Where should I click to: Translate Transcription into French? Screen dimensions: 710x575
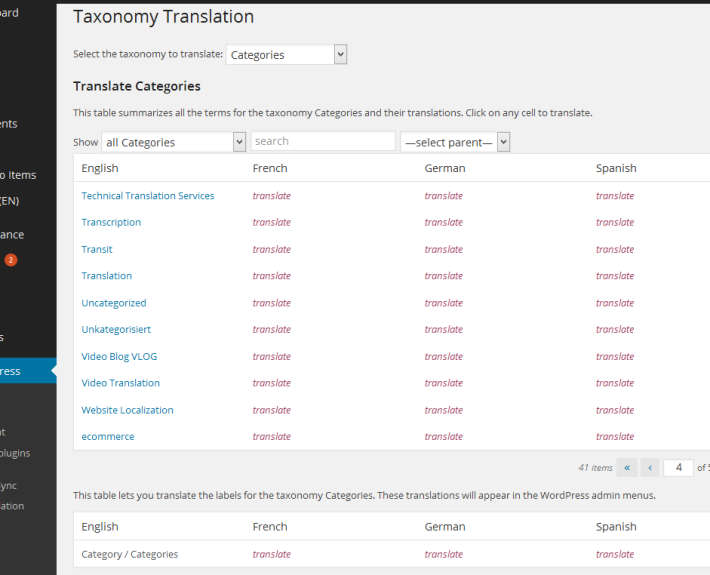click(272, 222)
